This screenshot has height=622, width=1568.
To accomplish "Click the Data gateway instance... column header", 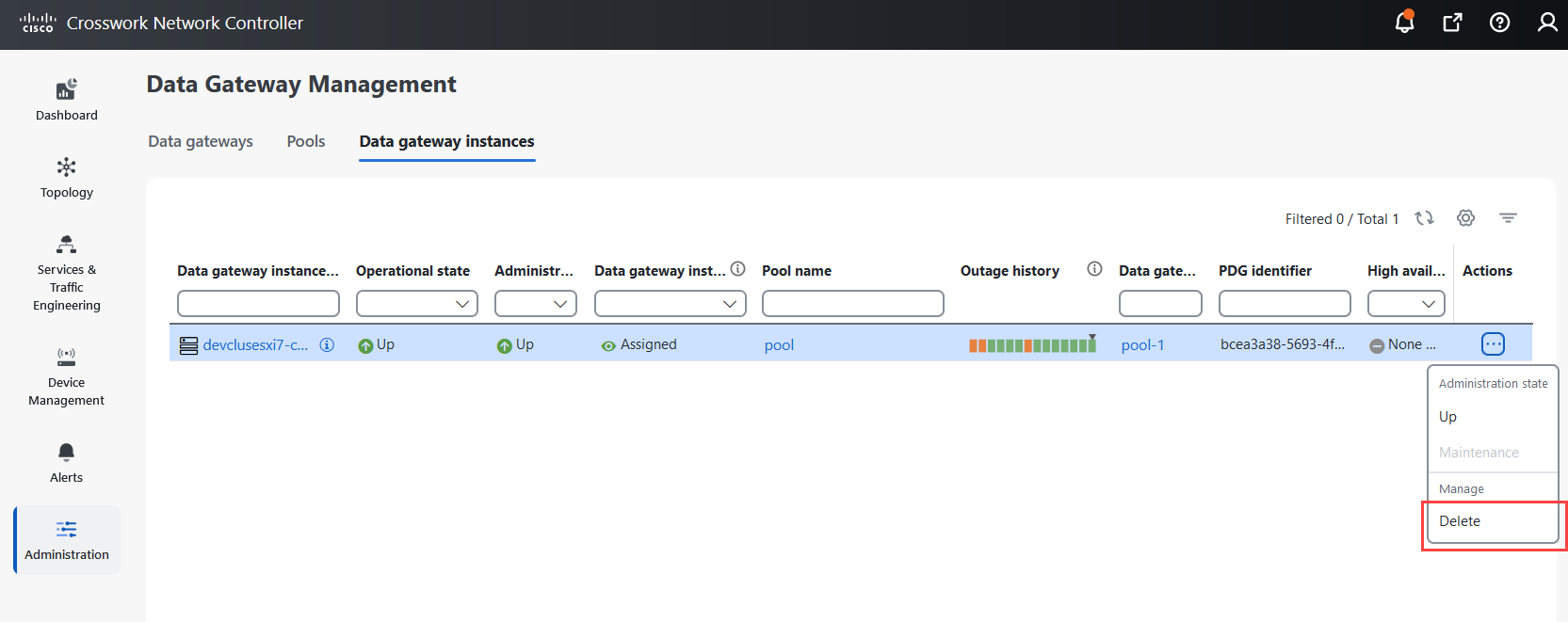I will pyautogui.click(x=258, y=271).
